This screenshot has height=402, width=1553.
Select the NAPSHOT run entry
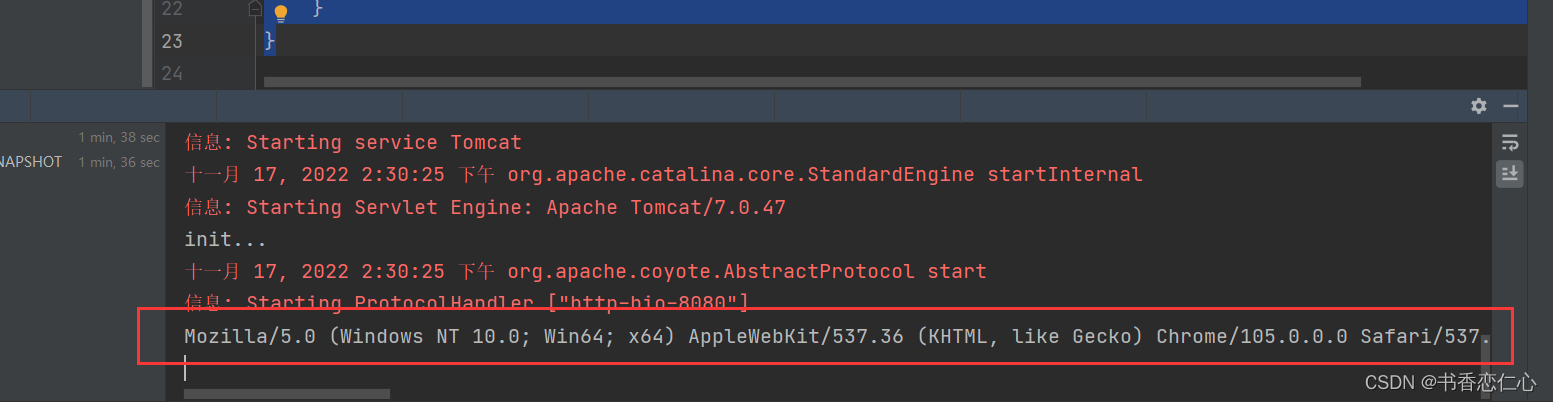tap(30, 162)
